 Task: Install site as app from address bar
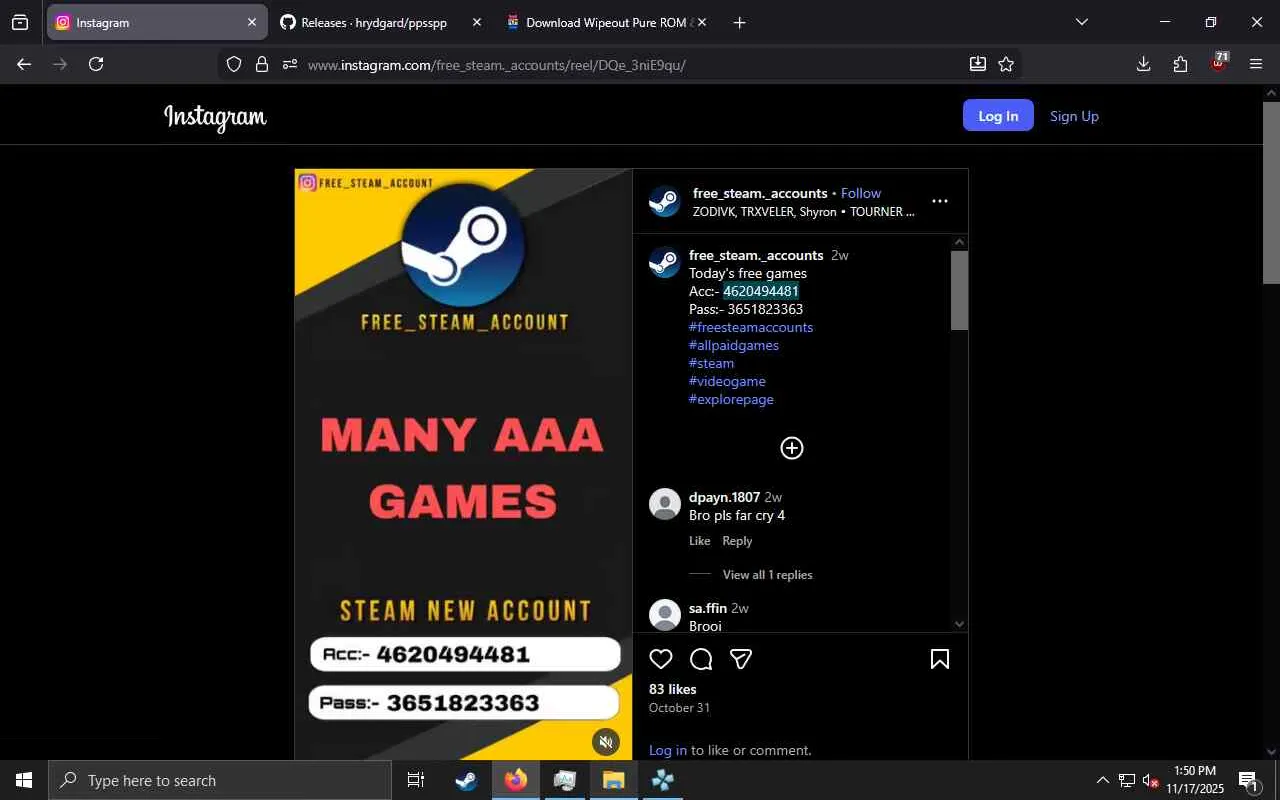point(978,64)
